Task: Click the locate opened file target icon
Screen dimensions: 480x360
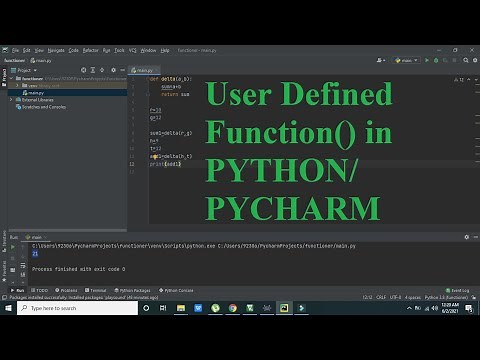Action: click(x=83, y=70)
